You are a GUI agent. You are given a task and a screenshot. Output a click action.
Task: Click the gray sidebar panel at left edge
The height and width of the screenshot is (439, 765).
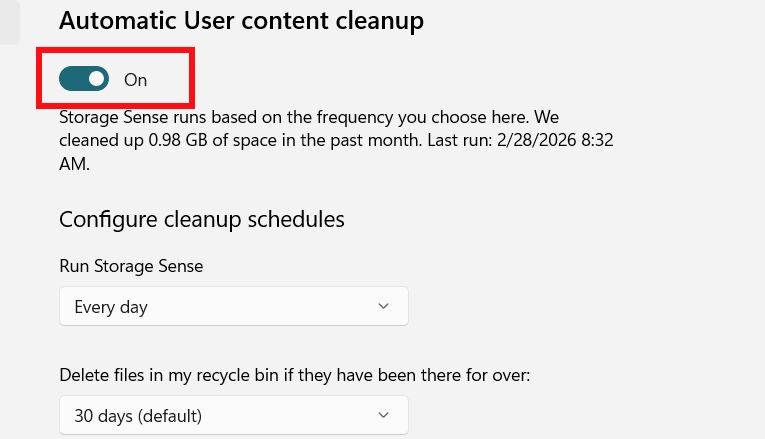coord(9,20)
